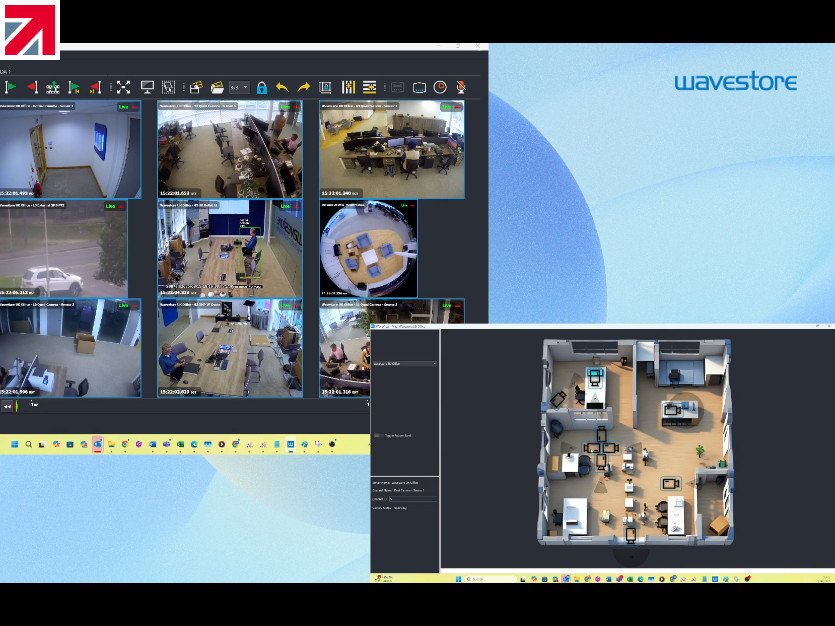Screen dimensions: 835x626
Task: Toggle full screen with the expand arrows icon
Action: (x=123, y=88)
